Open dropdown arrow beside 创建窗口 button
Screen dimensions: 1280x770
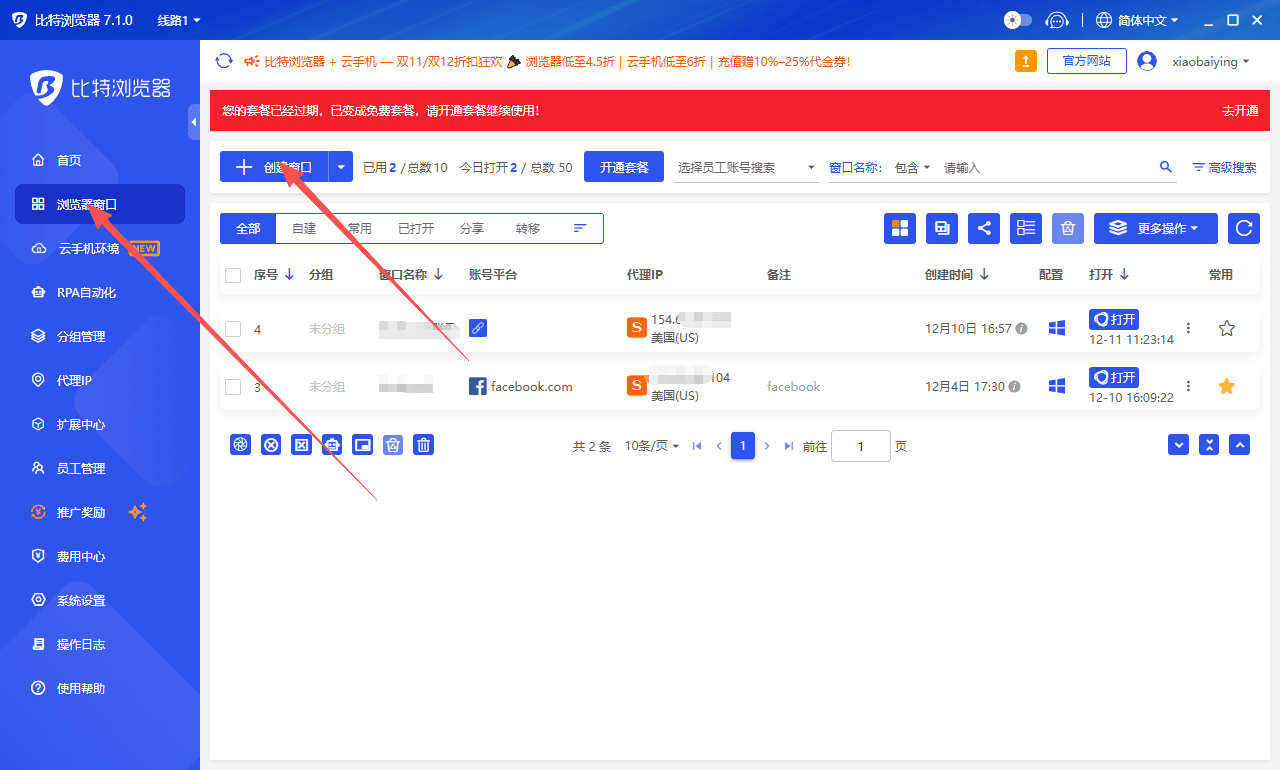pyautogui.click(x=341, y=167)
